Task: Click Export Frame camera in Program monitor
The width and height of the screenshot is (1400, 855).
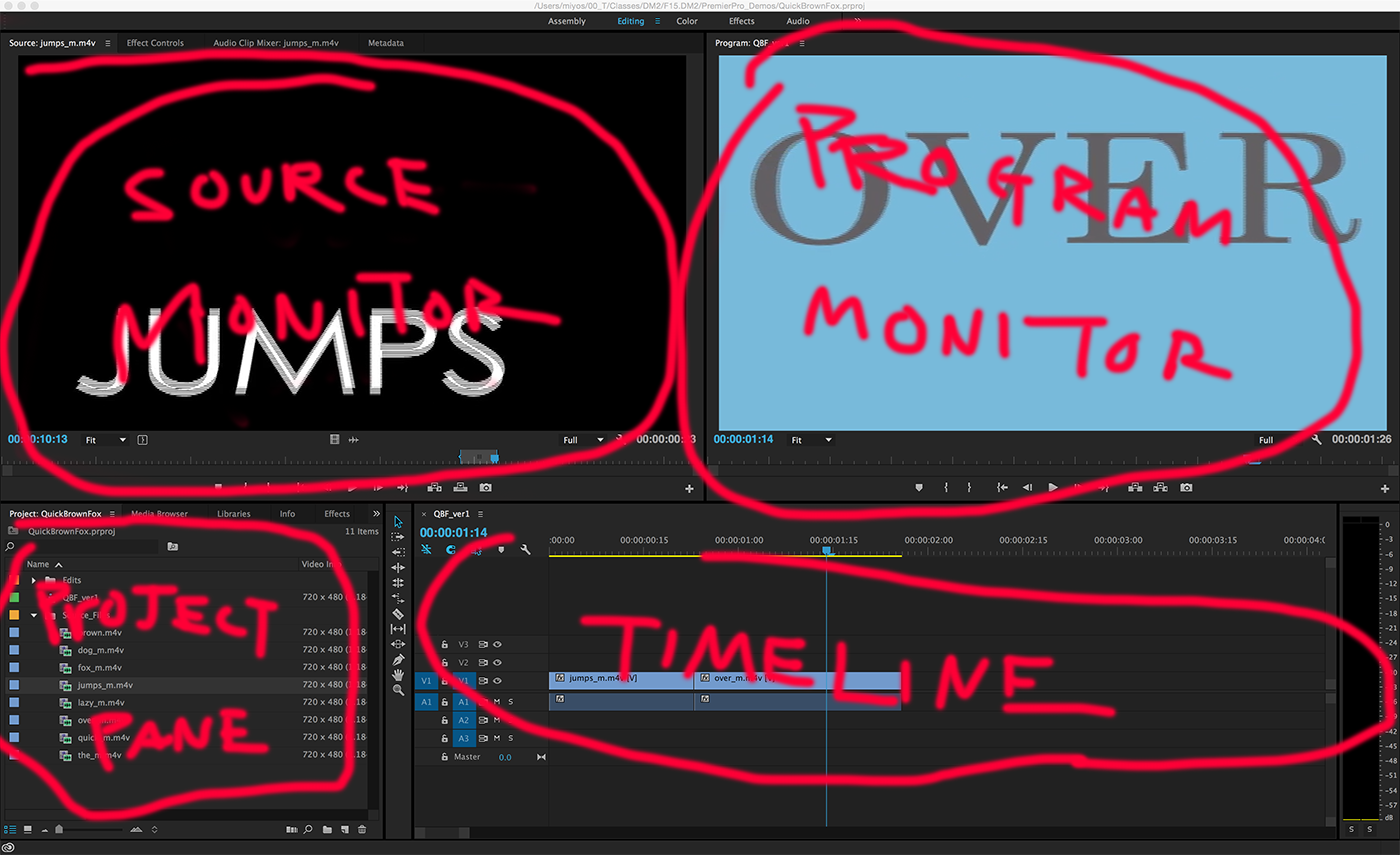Action: point(1186,488)
